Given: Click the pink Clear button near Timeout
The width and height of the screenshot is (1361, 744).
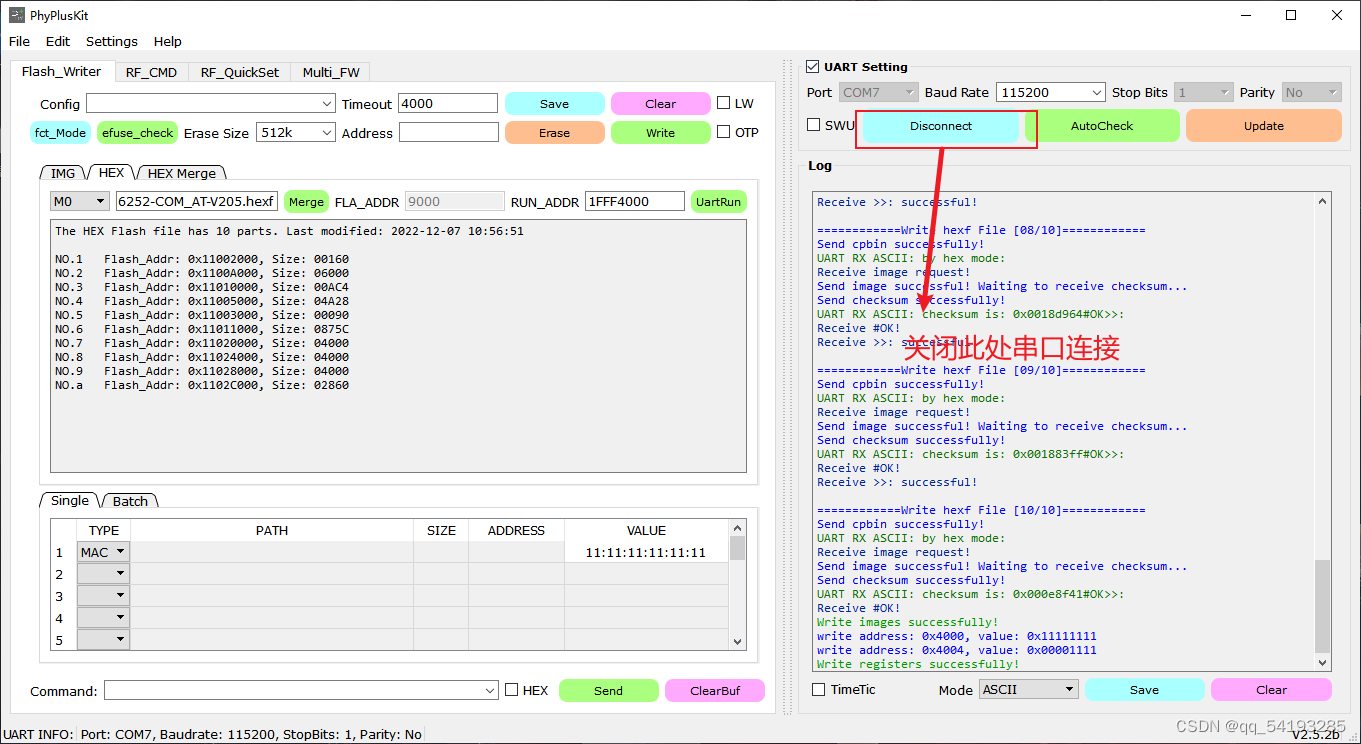Looking at the screenshot, I should pos(661,104).
